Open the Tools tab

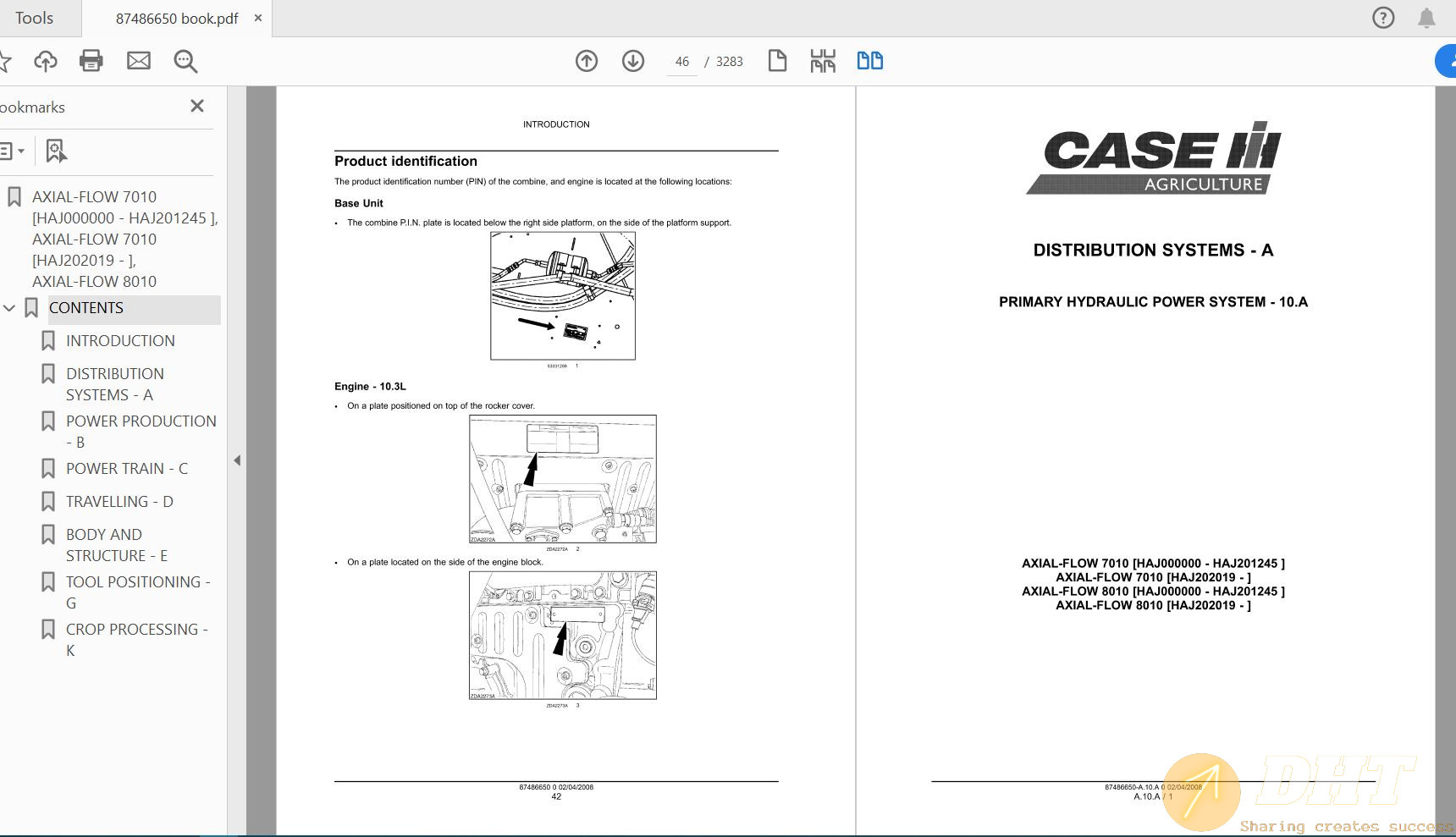point(34,18)
